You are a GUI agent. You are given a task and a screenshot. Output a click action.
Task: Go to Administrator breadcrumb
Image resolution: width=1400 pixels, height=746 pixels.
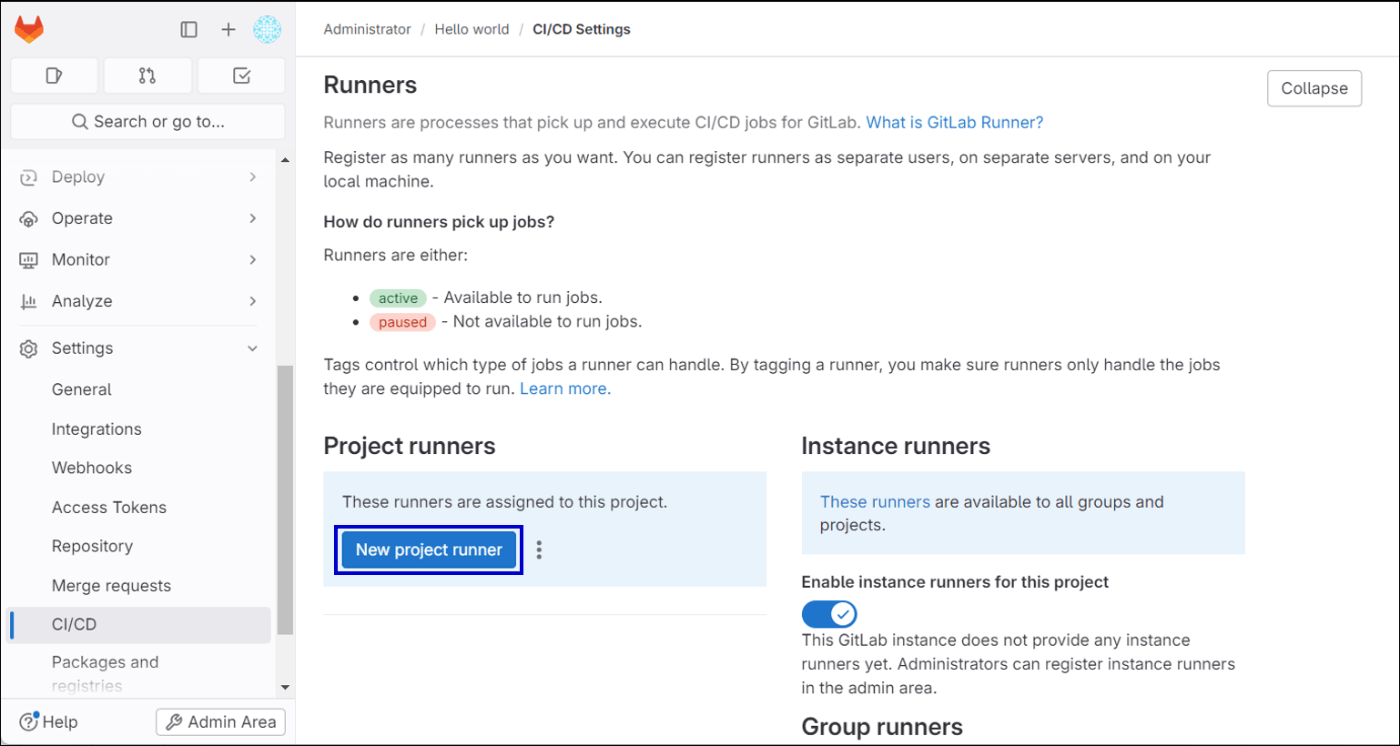[367, 29]
